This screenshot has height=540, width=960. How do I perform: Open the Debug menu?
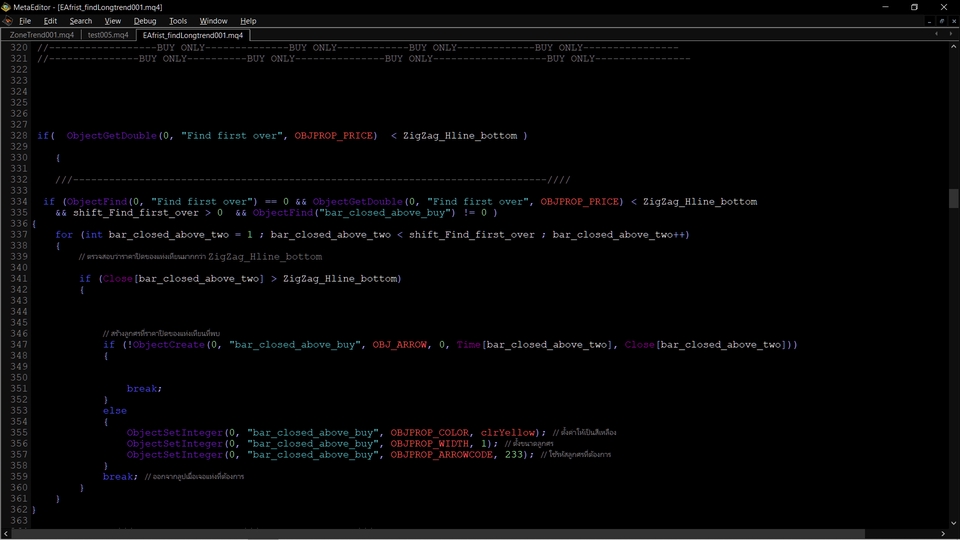[145, 21]
